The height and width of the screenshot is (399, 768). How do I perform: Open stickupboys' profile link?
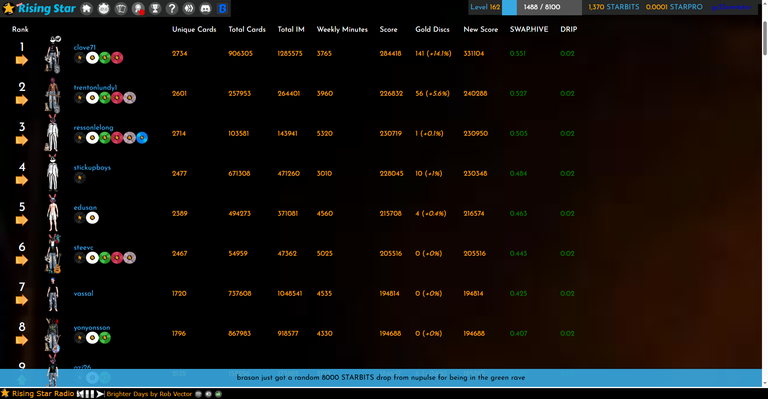pyautogui.click(x=92, y=167)
